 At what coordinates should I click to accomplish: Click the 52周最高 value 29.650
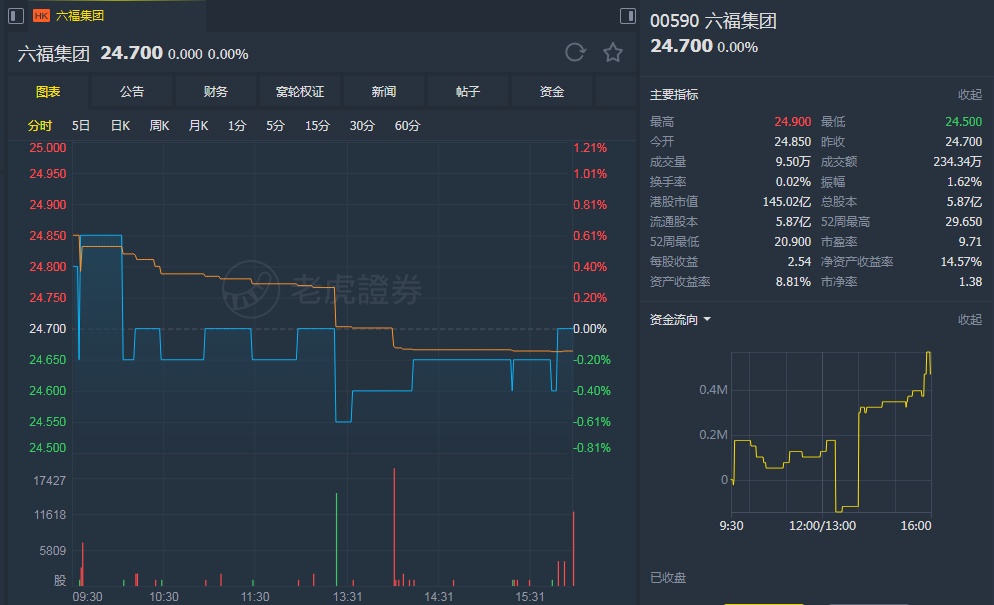coord(964,222)
